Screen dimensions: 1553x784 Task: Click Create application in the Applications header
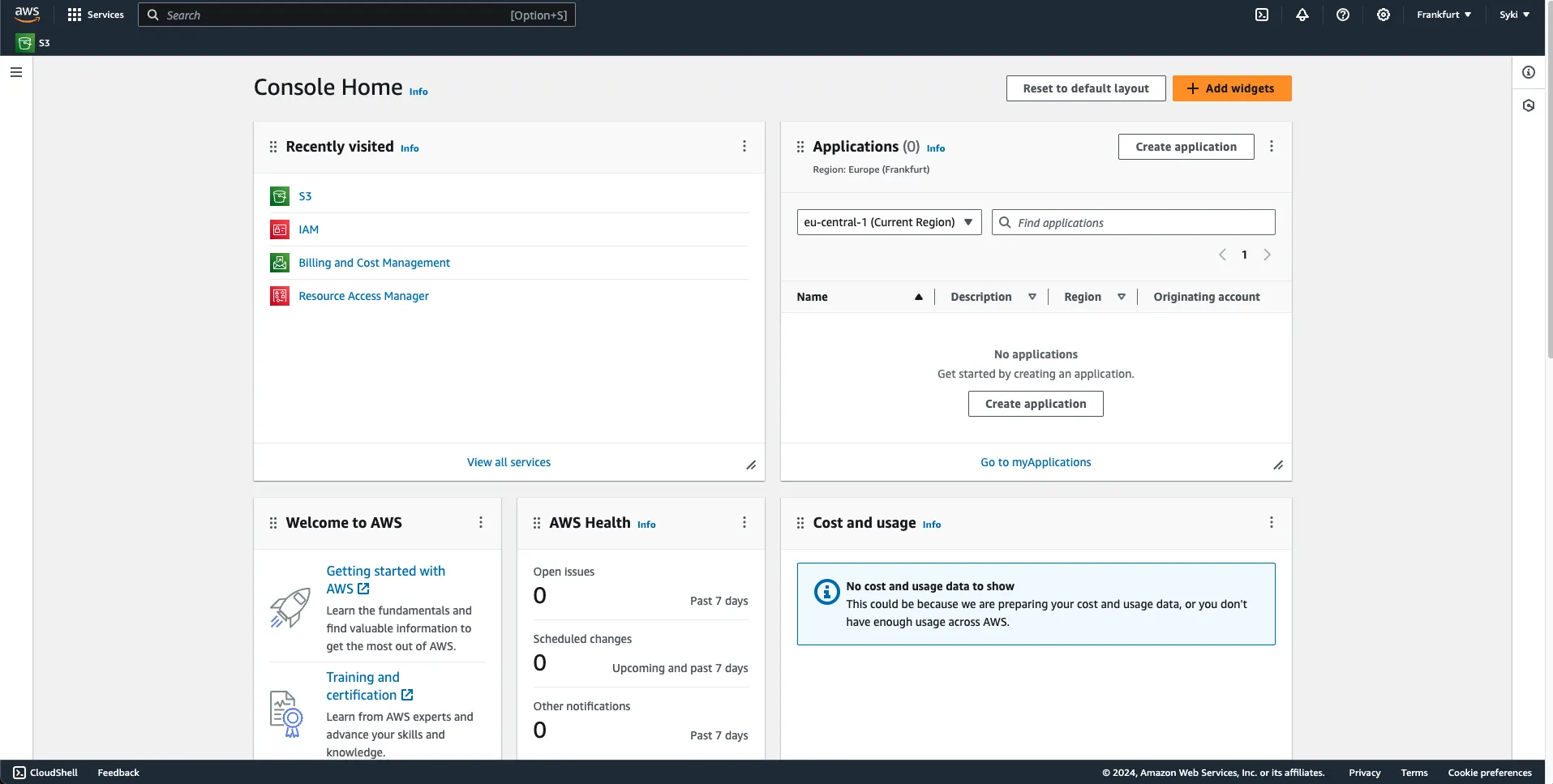coord(1186,147)
